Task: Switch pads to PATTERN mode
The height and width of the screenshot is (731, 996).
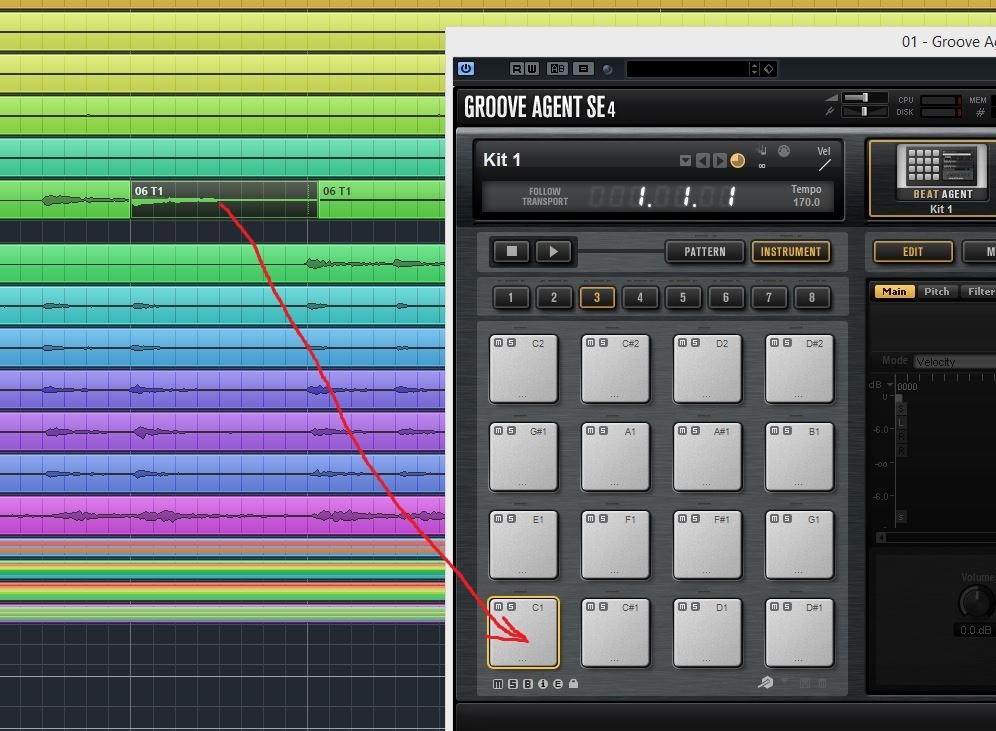Action: pos(705,252)
